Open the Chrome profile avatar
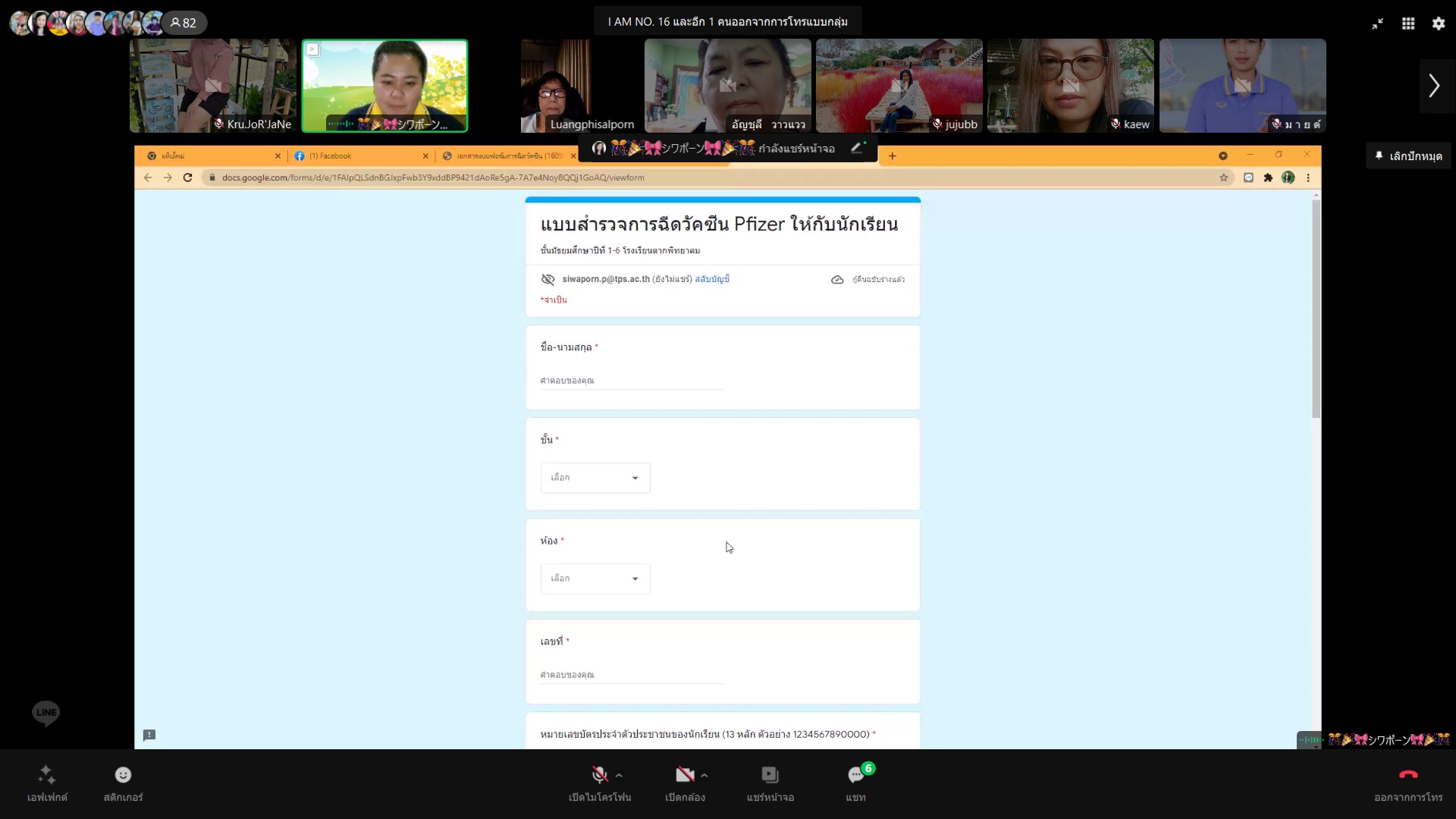1456x819 pixels. tap(1288, 177)
